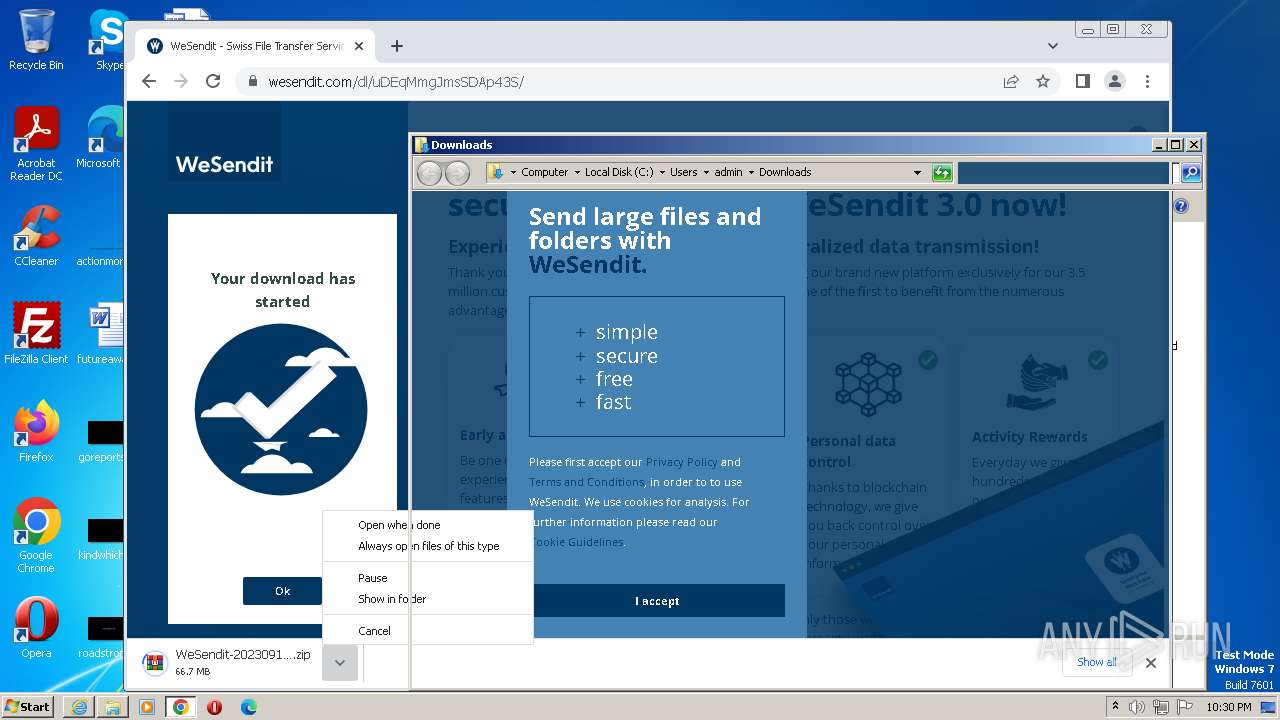Open Opera desktop icon
This screenshot has width=1280, height=720.
tap(36, 628)
